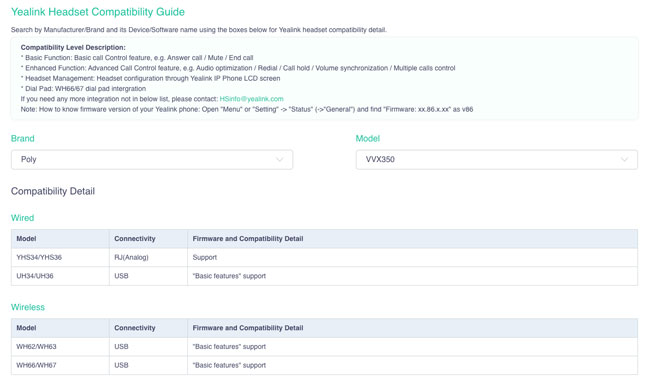This screenshot has height=382, width=650.
Task: Open the Brand dropdown showing Poly
Action: 152,160
